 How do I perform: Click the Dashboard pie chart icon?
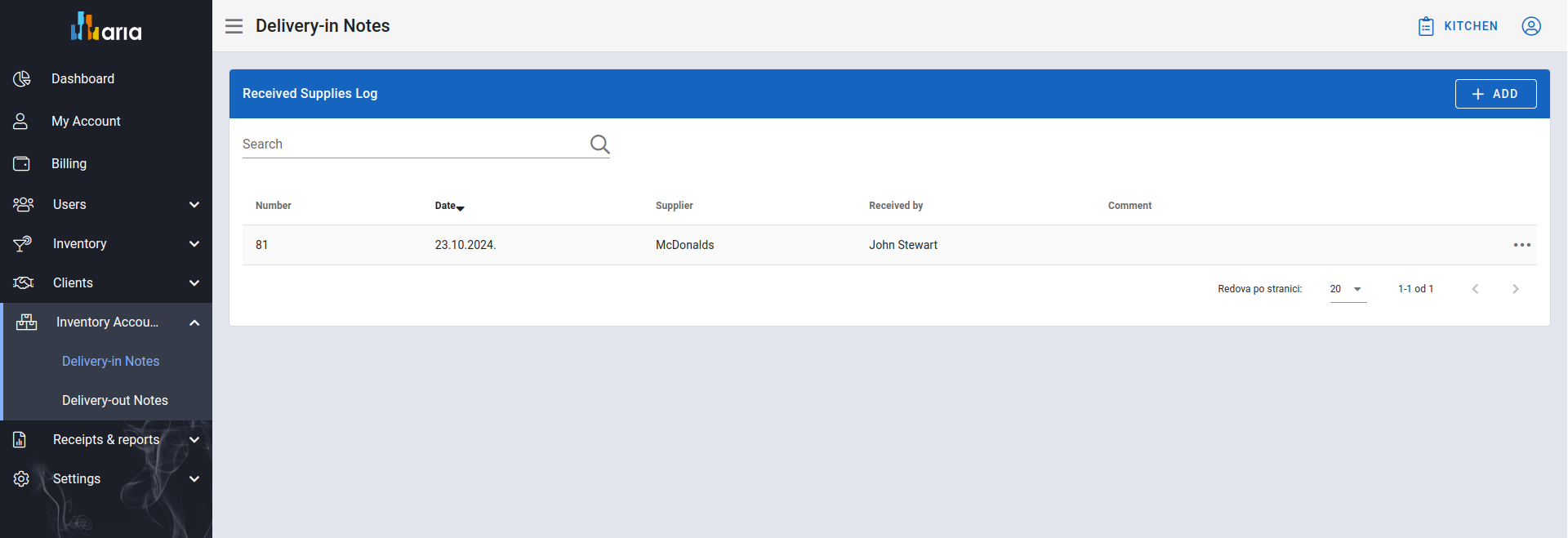click(x=22, y=78)
